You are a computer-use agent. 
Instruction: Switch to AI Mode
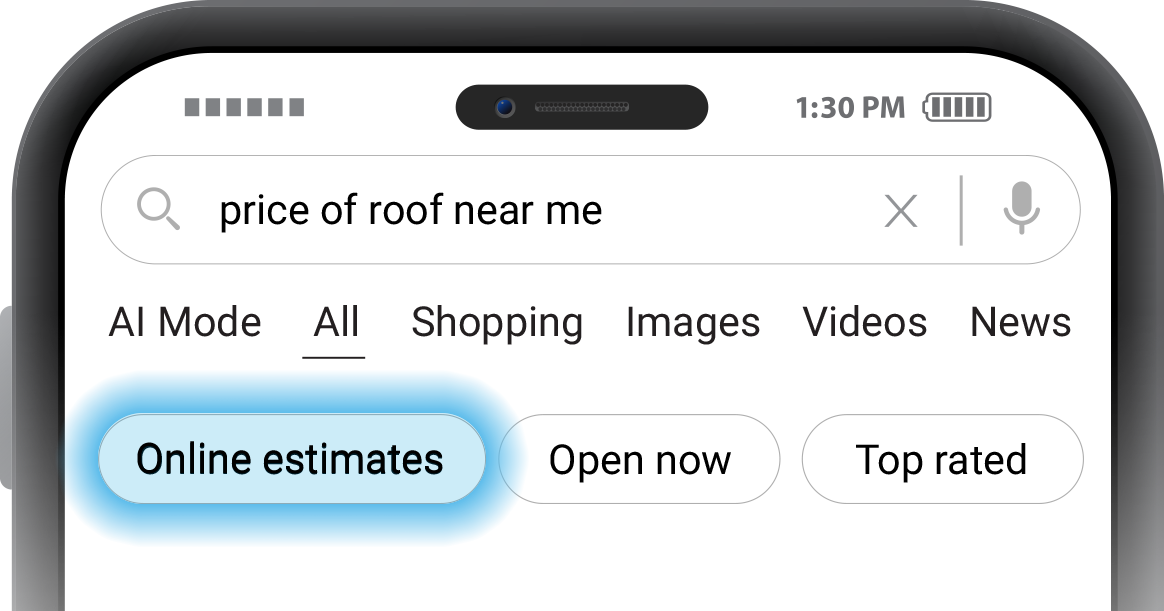coord(184,322)
